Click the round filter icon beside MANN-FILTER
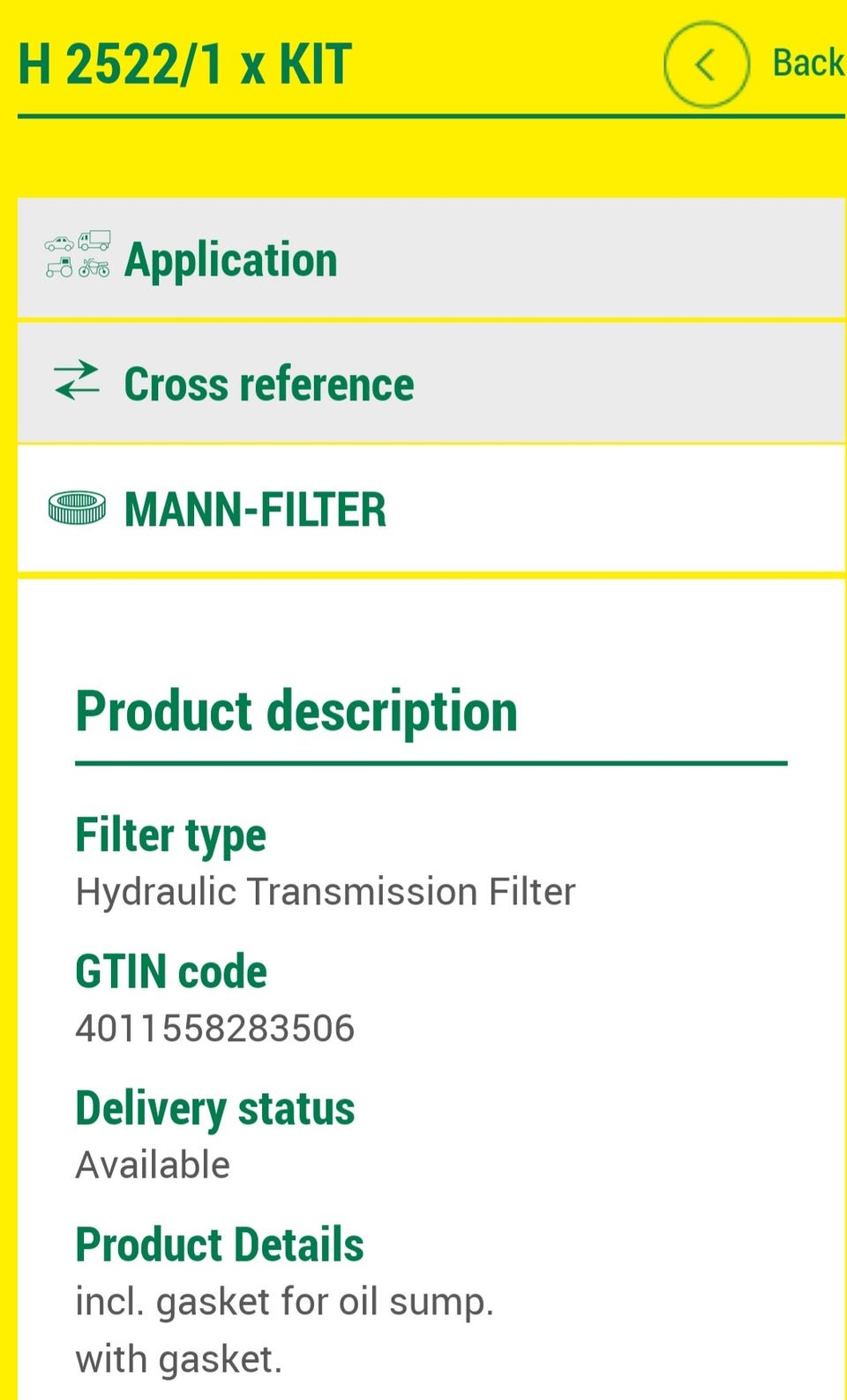The height and width of the screenshot is (1400, 847). [77, 508]
